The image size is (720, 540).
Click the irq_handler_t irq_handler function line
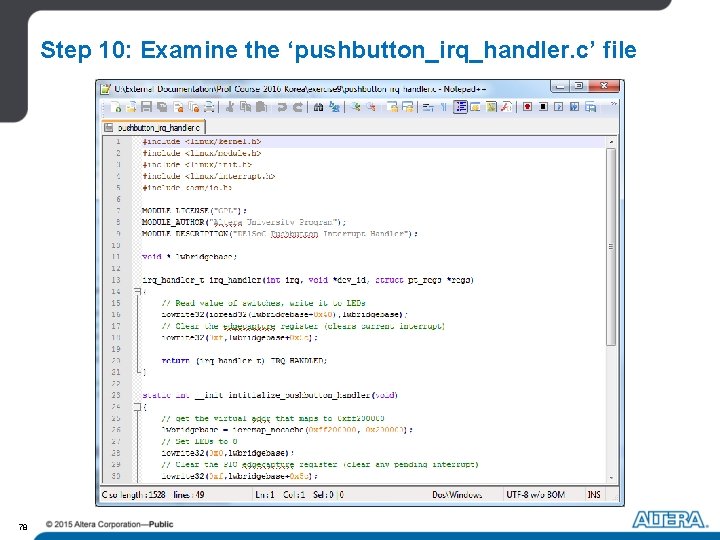(308, 280)
